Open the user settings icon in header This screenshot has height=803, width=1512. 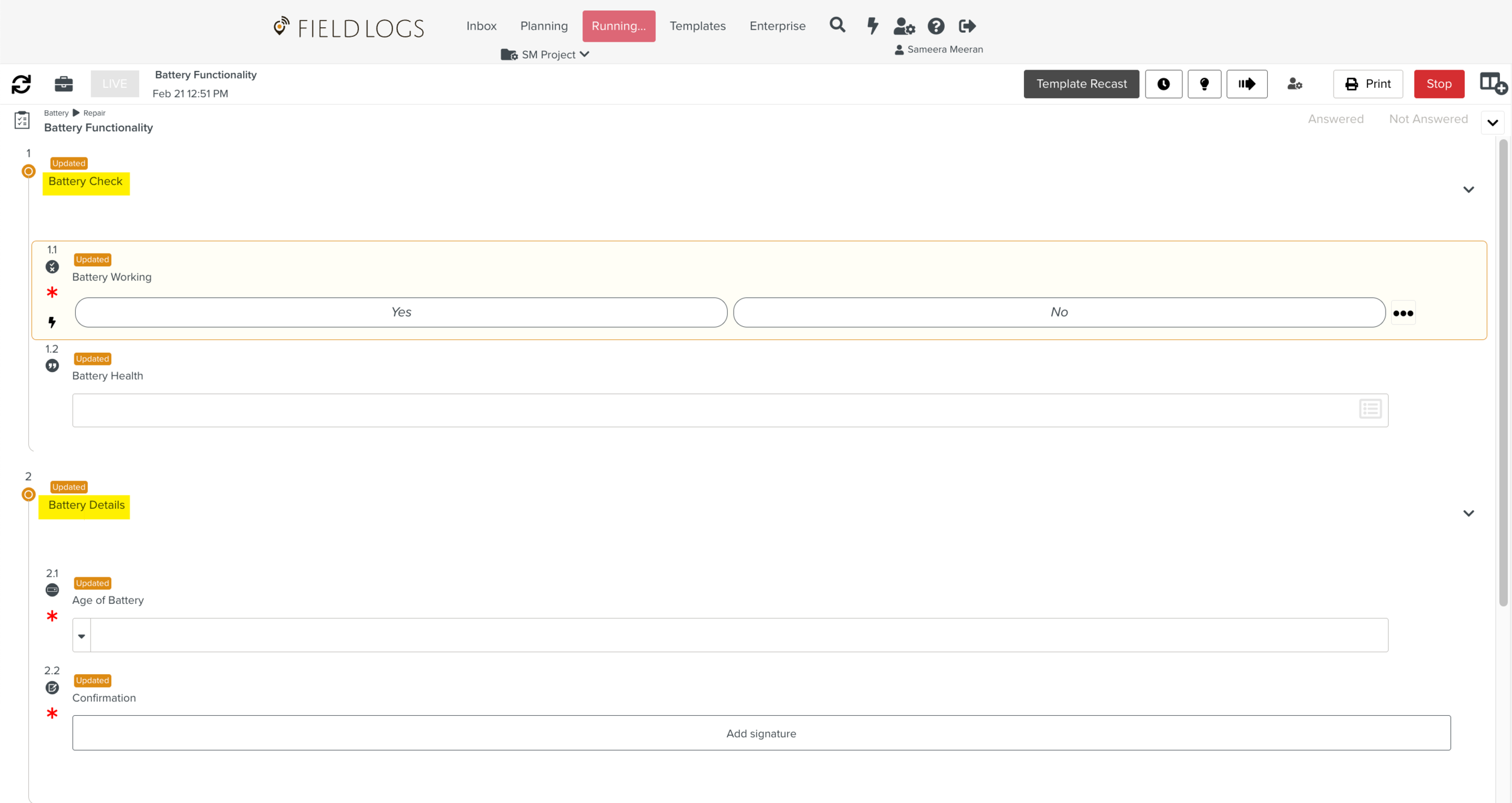904,26
